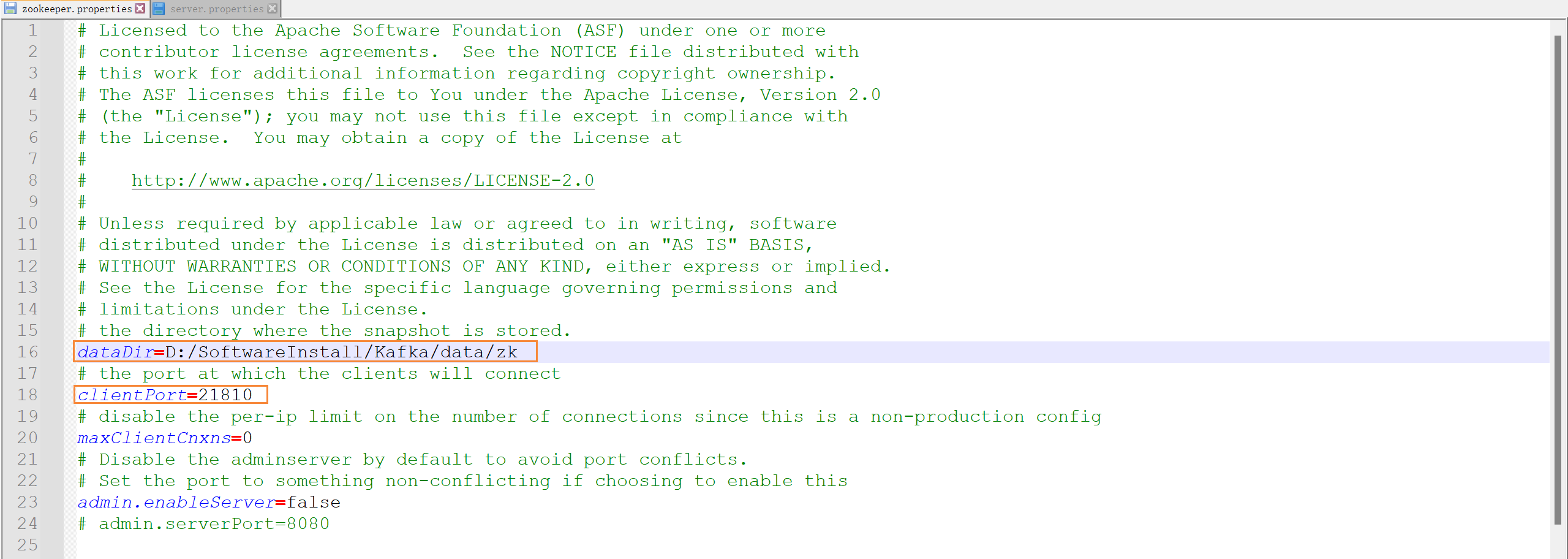Click the 'WITHOUT WARRANTIES OR CONDITIONS' comment line
The width and height of the screenshot is (1568, 559).
click(484, 266)
